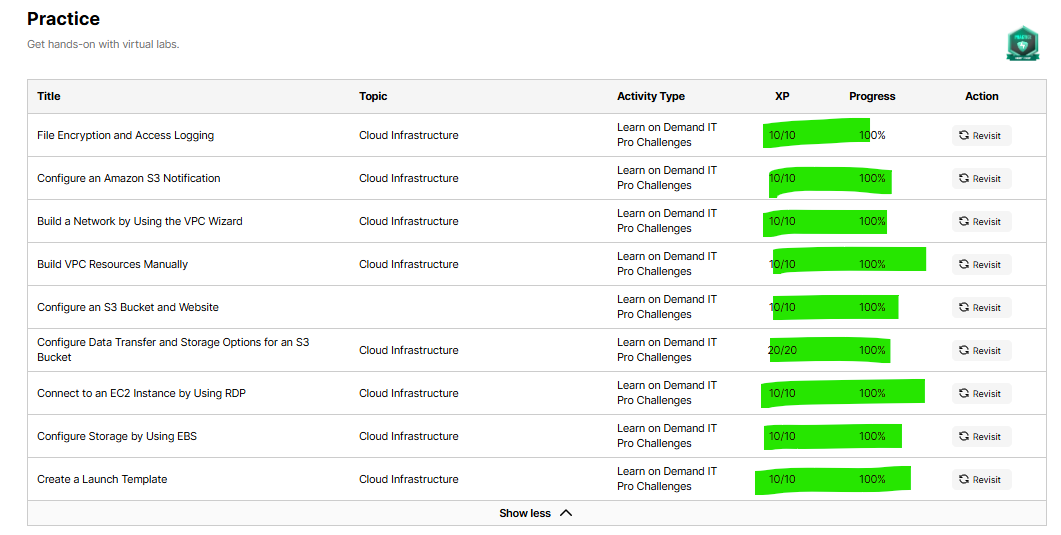This screenshot has width=1061, height=535.
Task: Click the Topic column header
Action: (x=373, y=96)
